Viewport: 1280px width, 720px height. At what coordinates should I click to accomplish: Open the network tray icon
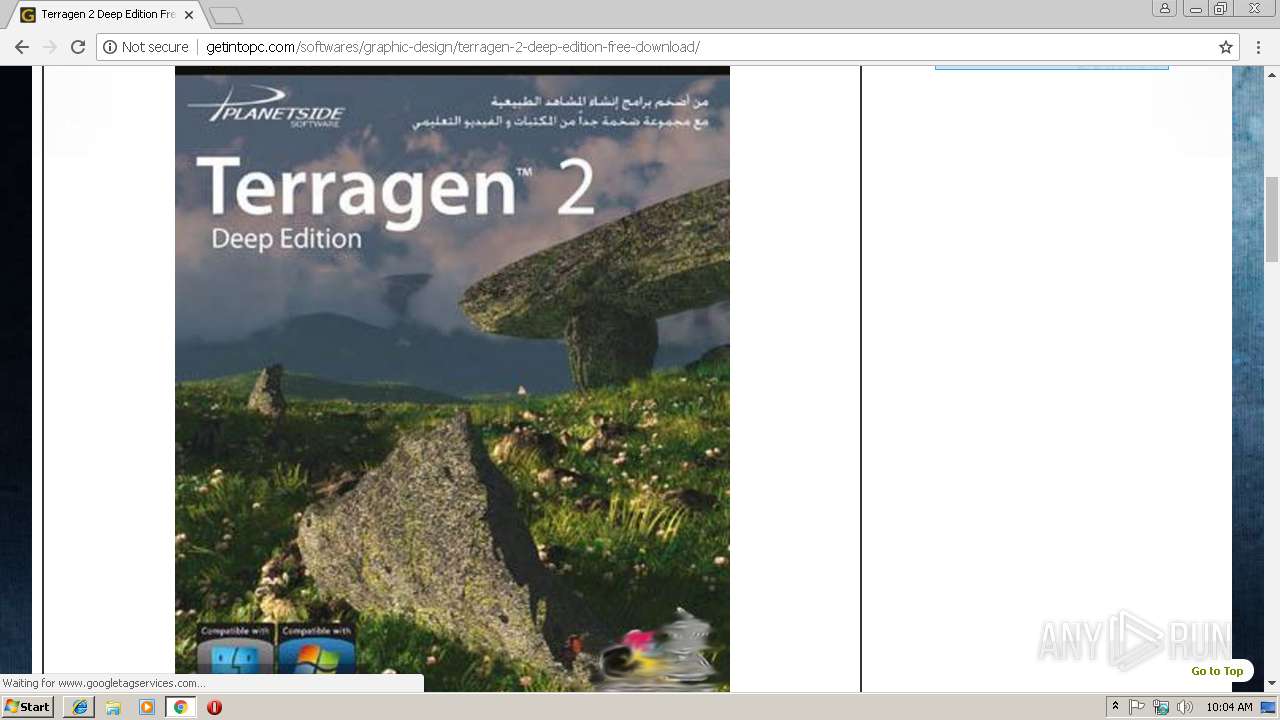1161,707
